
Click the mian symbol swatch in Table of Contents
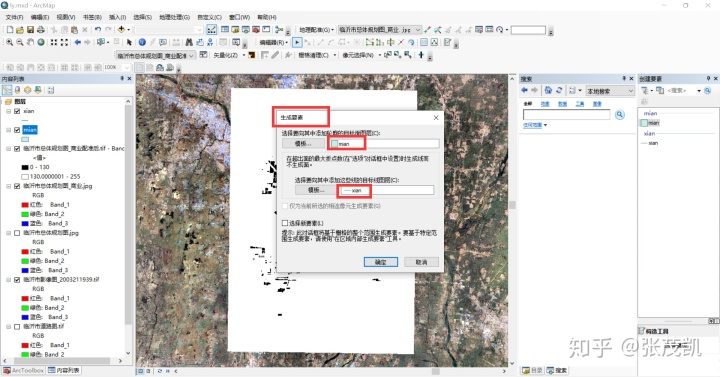click(25, 139)
